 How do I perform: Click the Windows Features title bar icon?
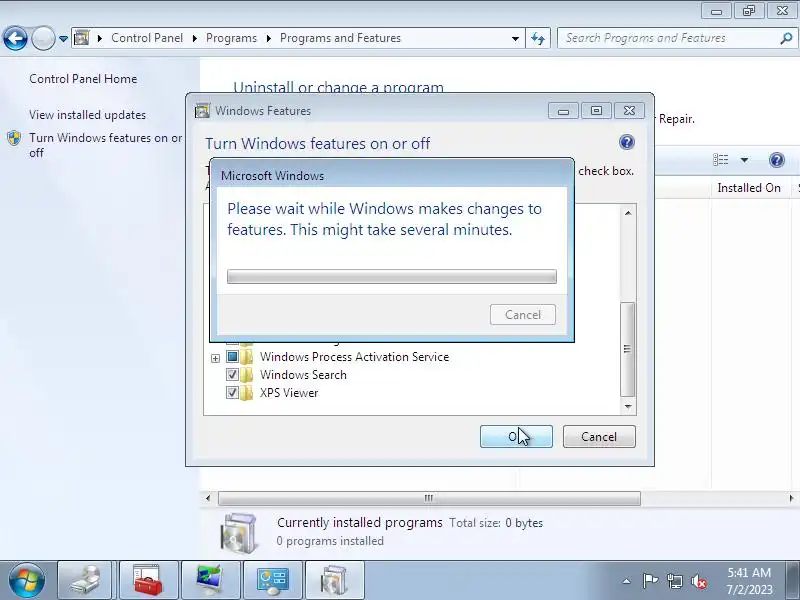pyautogui.click(x=203, y=111)
